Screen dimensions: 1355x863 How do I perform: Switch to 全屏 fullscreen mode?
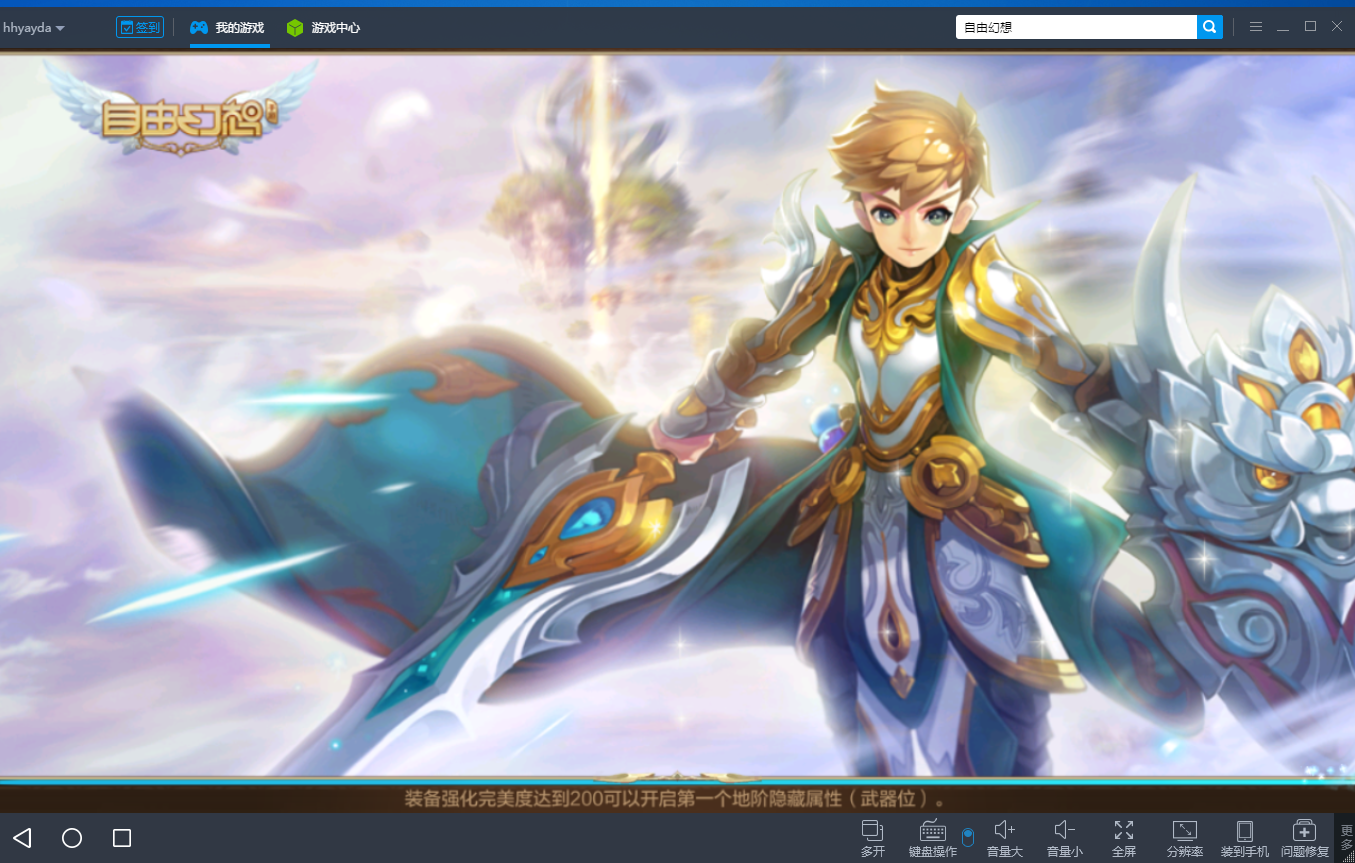tap(1124, 838)
